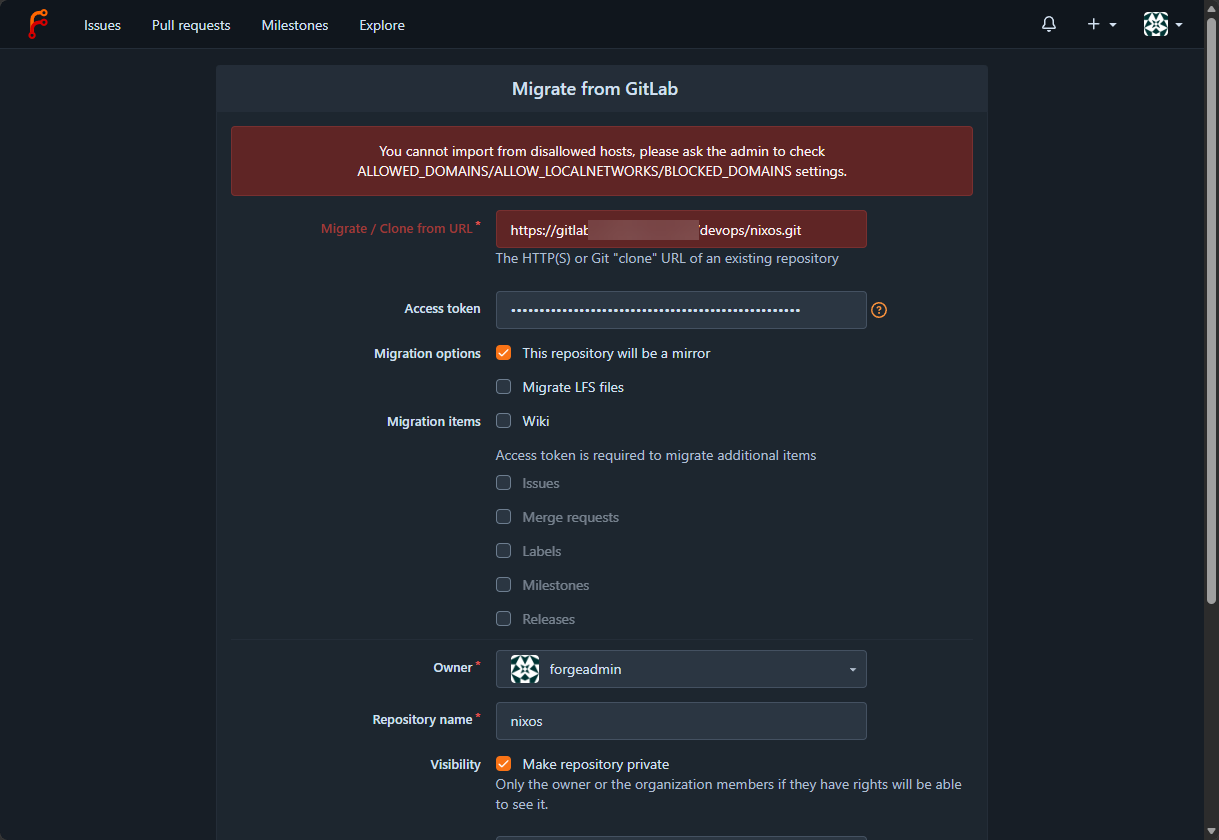This screenshot has width=1219, height=840.
Task: Go to Issues in the navbar
Action: pos(102,25)
